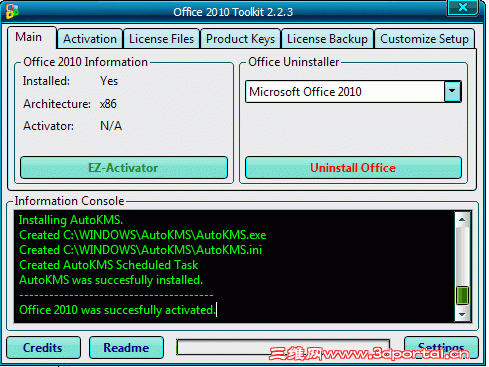This screenshot has width=489, height=367.
Task: Click 'Office 2010 was succesfully activated.' line
Action: point(117,310)
